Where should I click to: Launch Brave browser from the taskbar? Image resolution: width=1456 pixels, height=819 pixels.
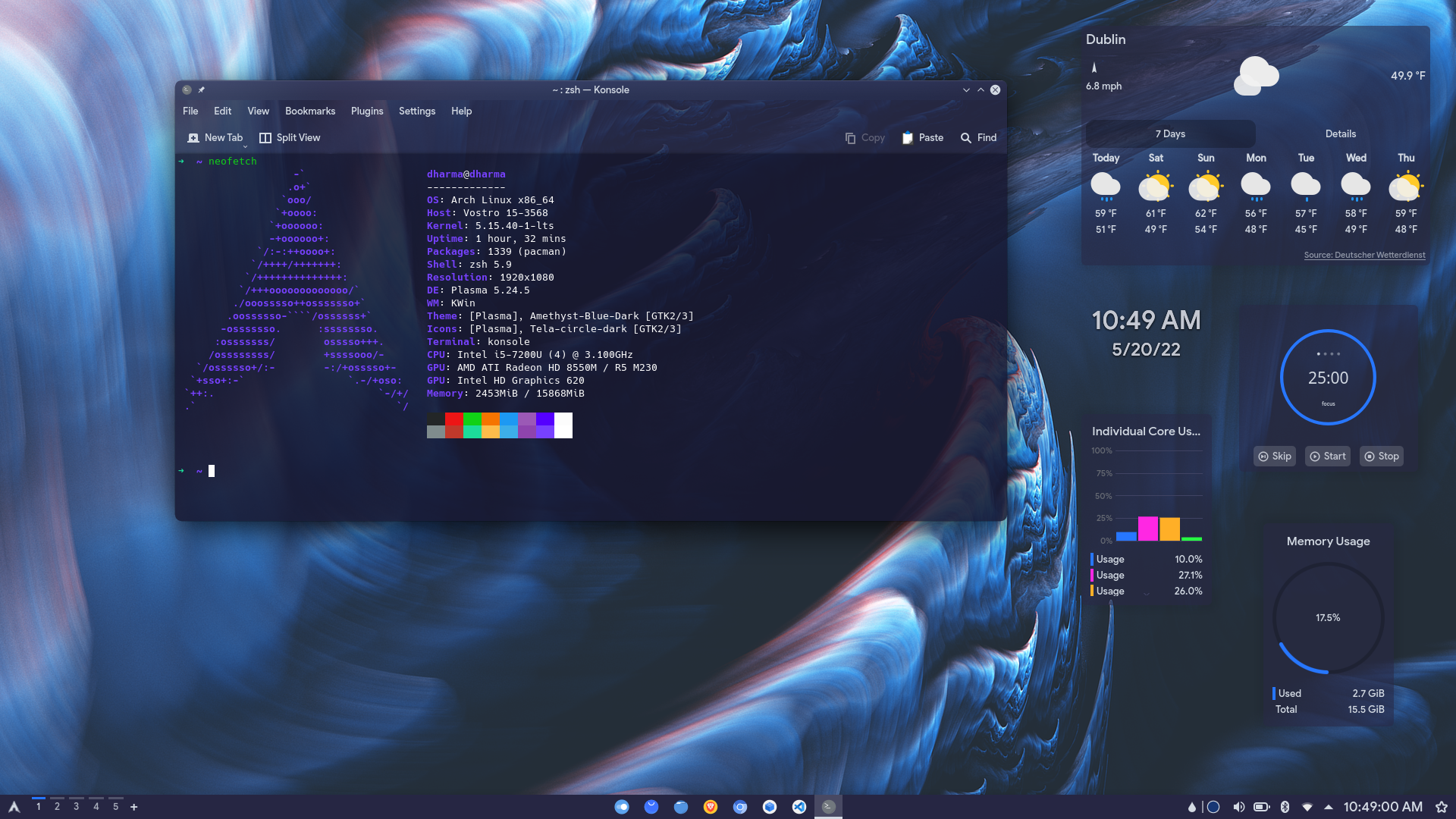coord(711,807)
